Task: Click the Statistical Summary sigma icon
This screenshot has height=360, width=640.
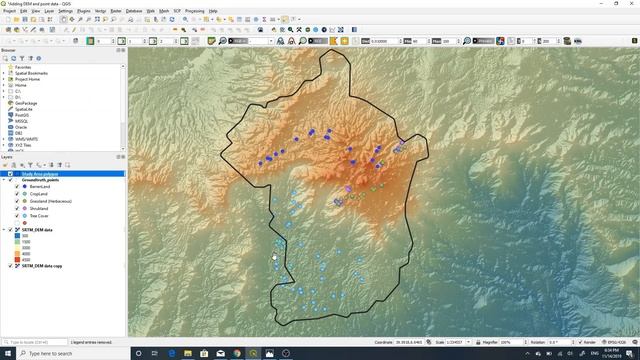Action: tap(264, 19)
